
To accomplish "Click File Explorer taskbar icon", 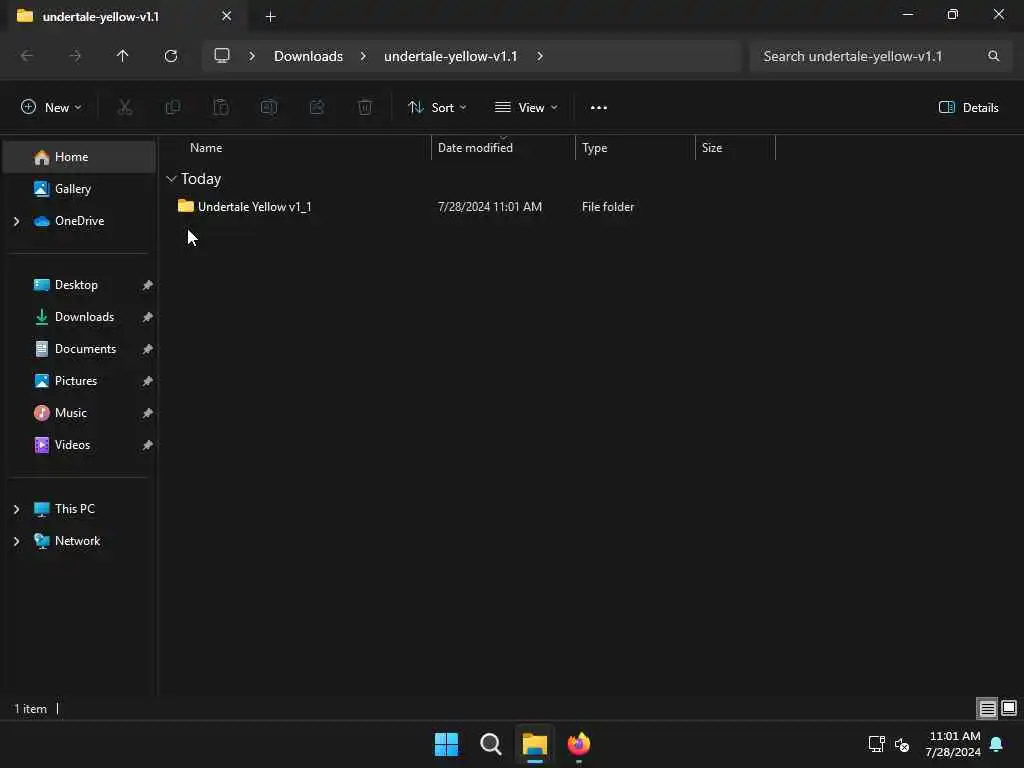I will [x=534, y=744].
